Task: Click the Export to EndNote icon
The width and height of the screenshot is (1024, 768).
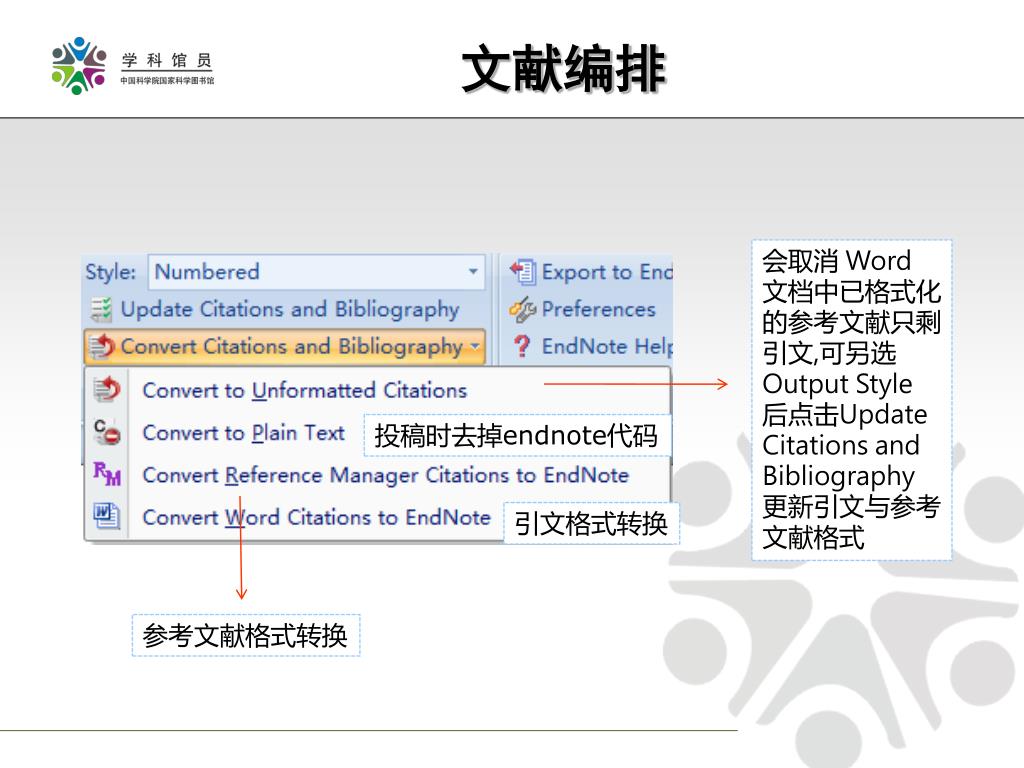Action: coord(523,272)
